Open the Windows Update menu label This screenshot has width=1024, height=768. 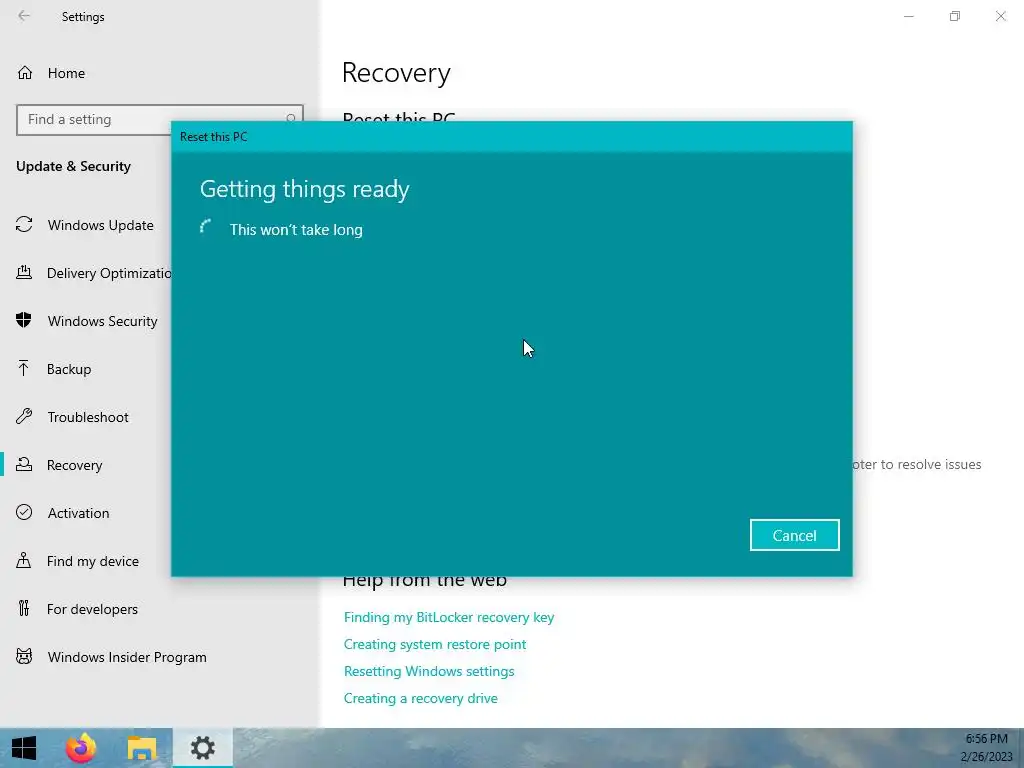101,225
